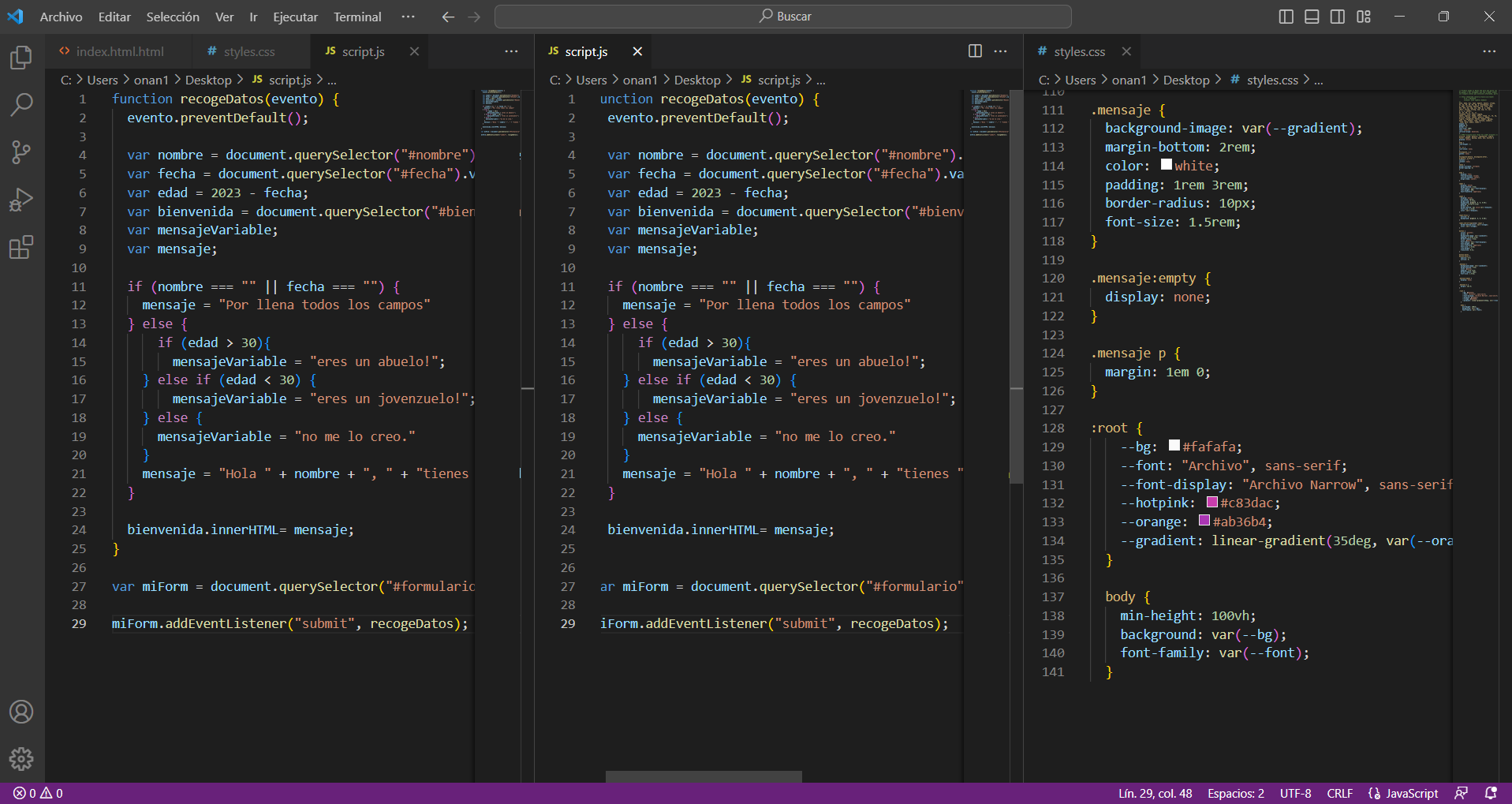Open the Manage gear settings

(x=21, y=759)
